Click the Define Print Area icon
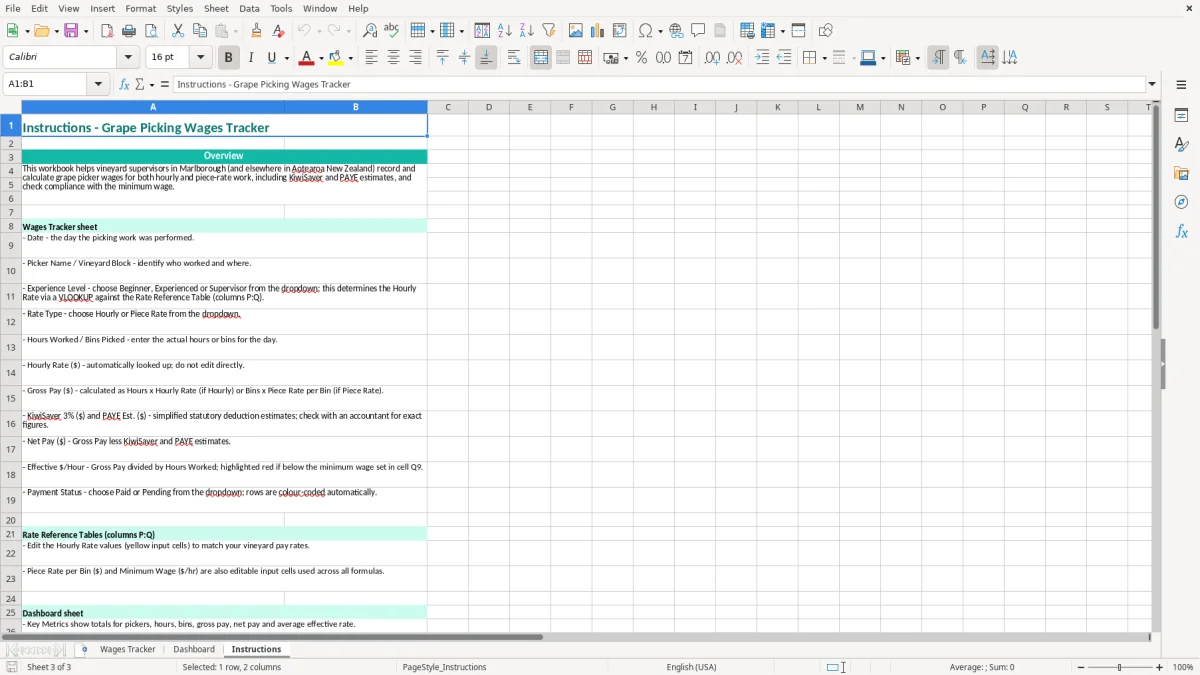 (x=747, y=30)
